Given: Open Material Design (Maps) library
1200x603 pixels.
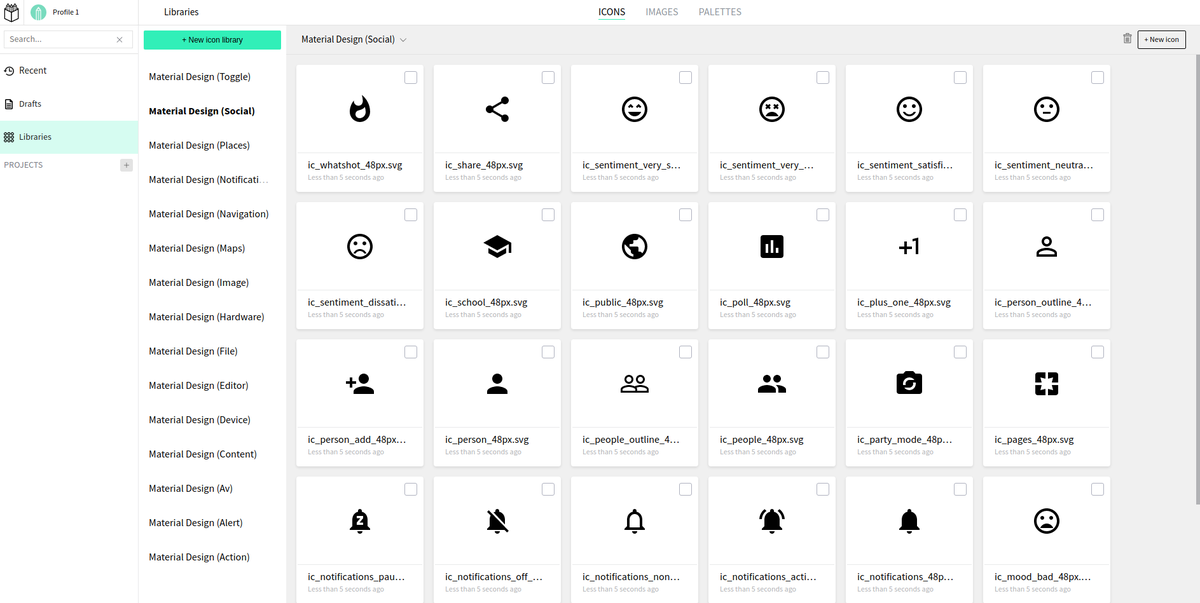Looking at the screenshot, I should pos(197,249).
